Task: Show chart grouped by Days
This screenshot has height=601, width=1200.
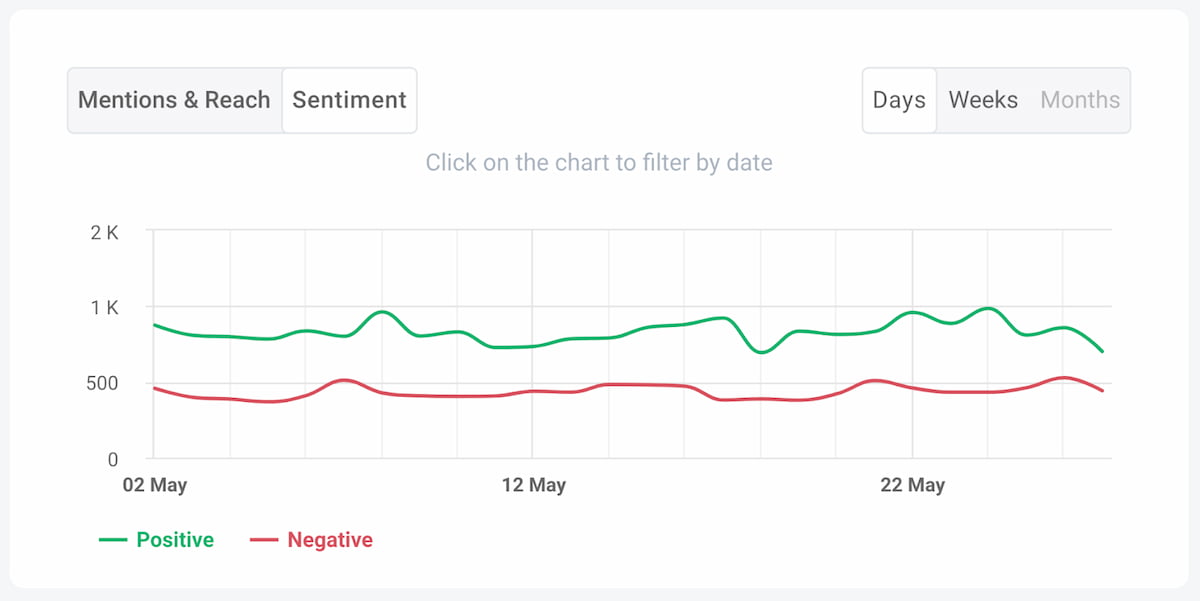Action: coord(899,100)
